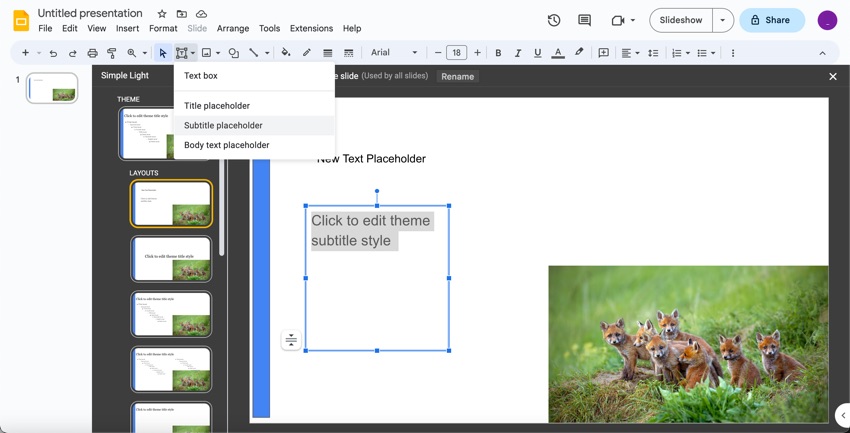850x433 pixels.
Task: Click the zoom magnifier tool
Action: click(x=132, y=53)
